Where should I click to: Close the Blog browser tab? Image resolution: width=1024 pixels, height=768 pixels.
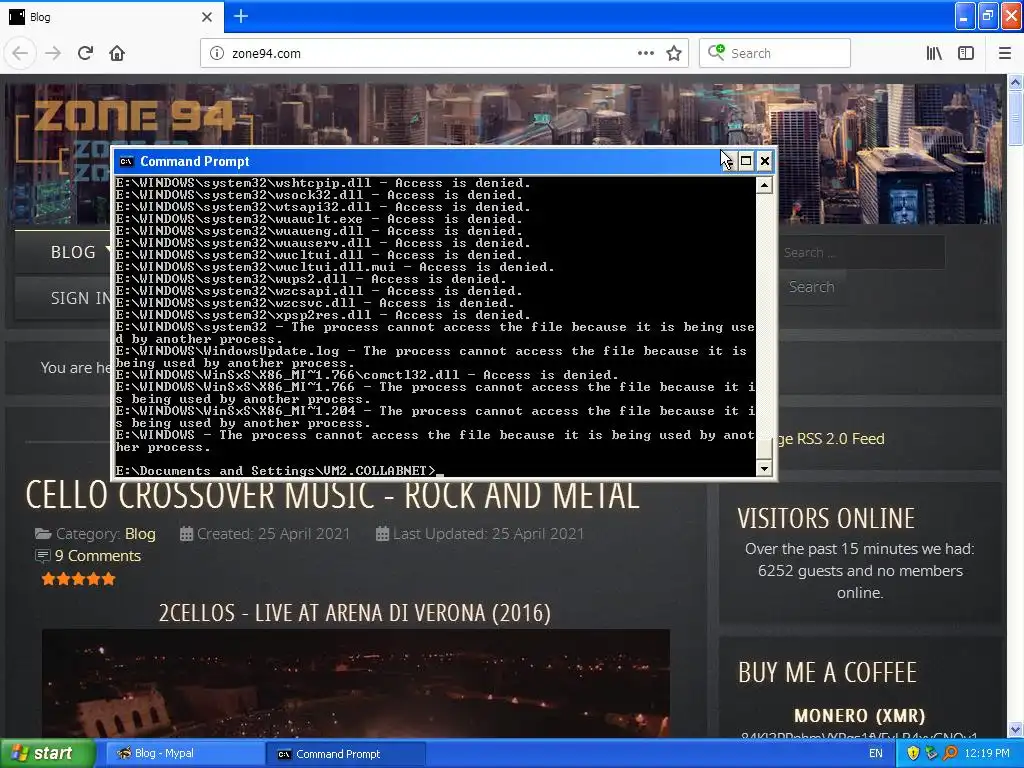click(x=207, y=17)
